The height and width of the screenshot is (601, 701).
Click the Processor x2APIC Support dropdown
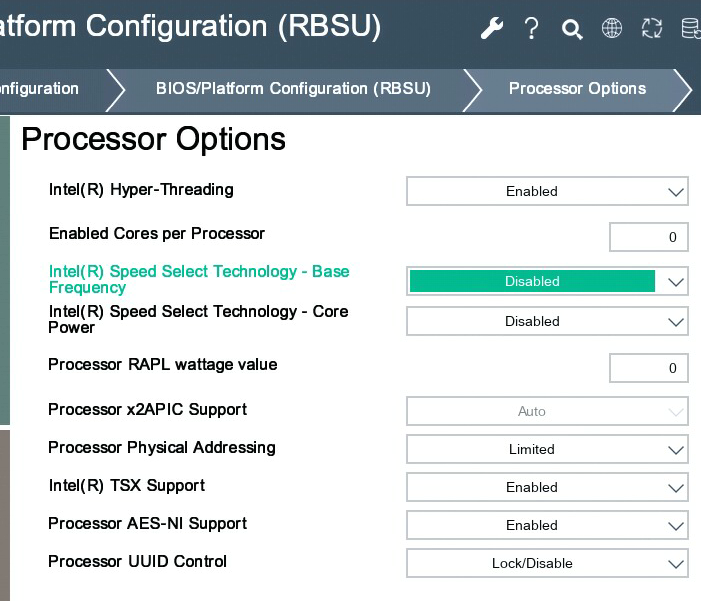click(547, 411)
